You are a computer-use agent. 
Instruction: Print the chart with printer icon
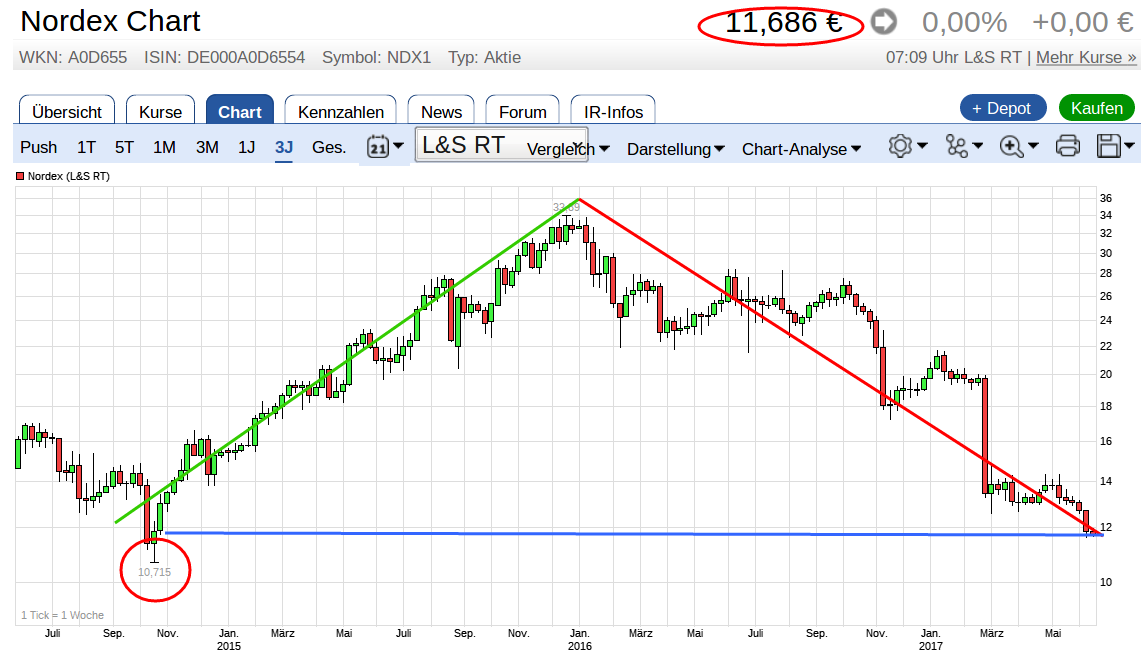click(1067, 146)
